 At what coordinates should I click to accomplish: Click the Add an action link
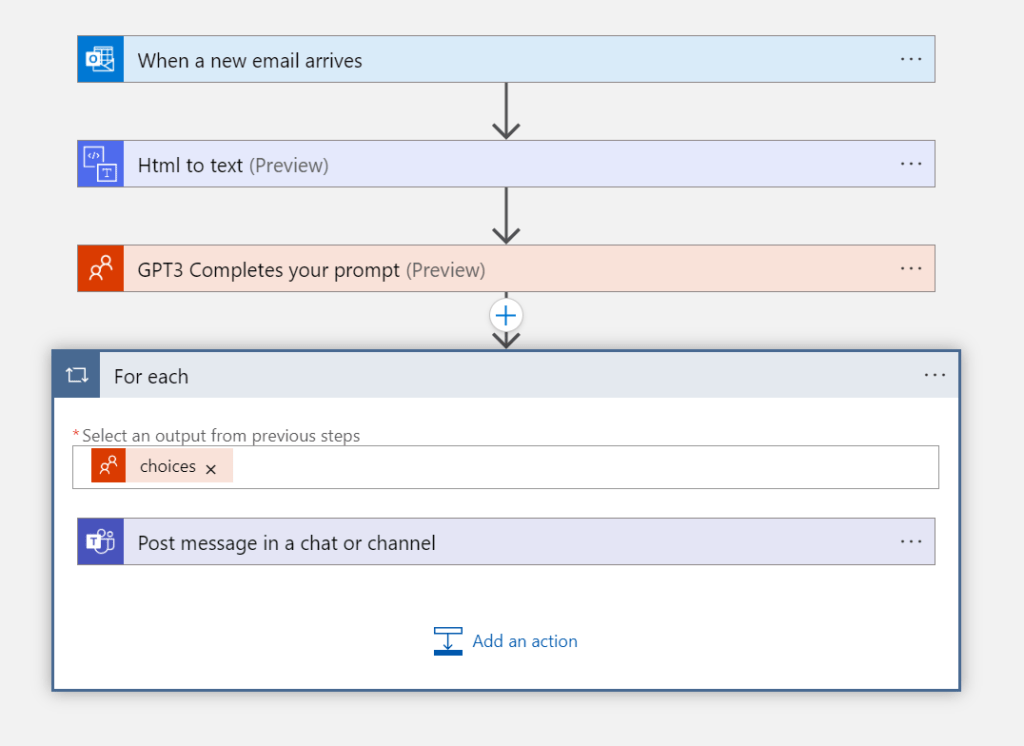525,641
